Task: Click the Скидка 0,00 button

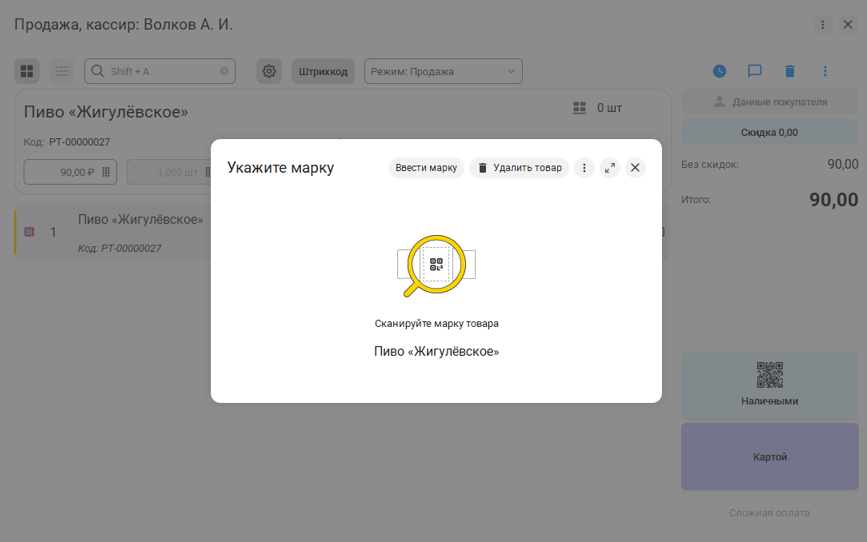Action: [x=769, y=132]
